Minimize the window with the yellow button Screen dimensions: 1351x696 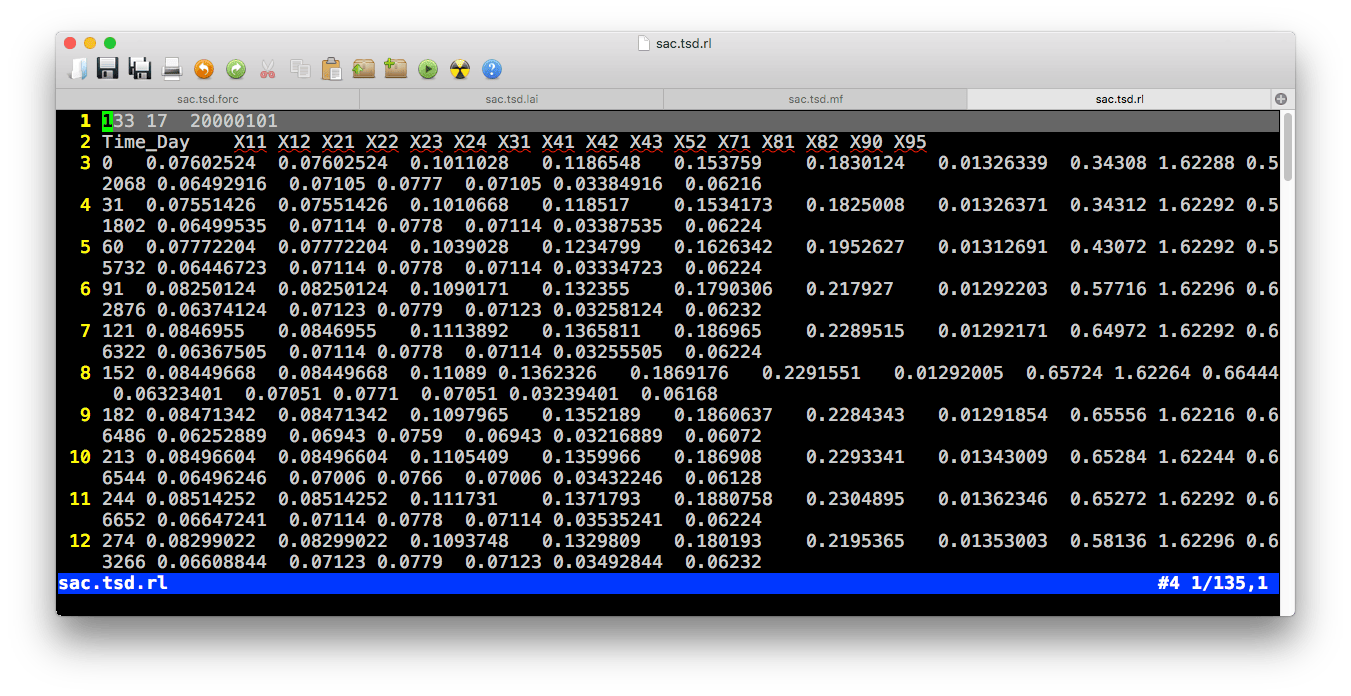pyautogui.click(x=90, y=43)
